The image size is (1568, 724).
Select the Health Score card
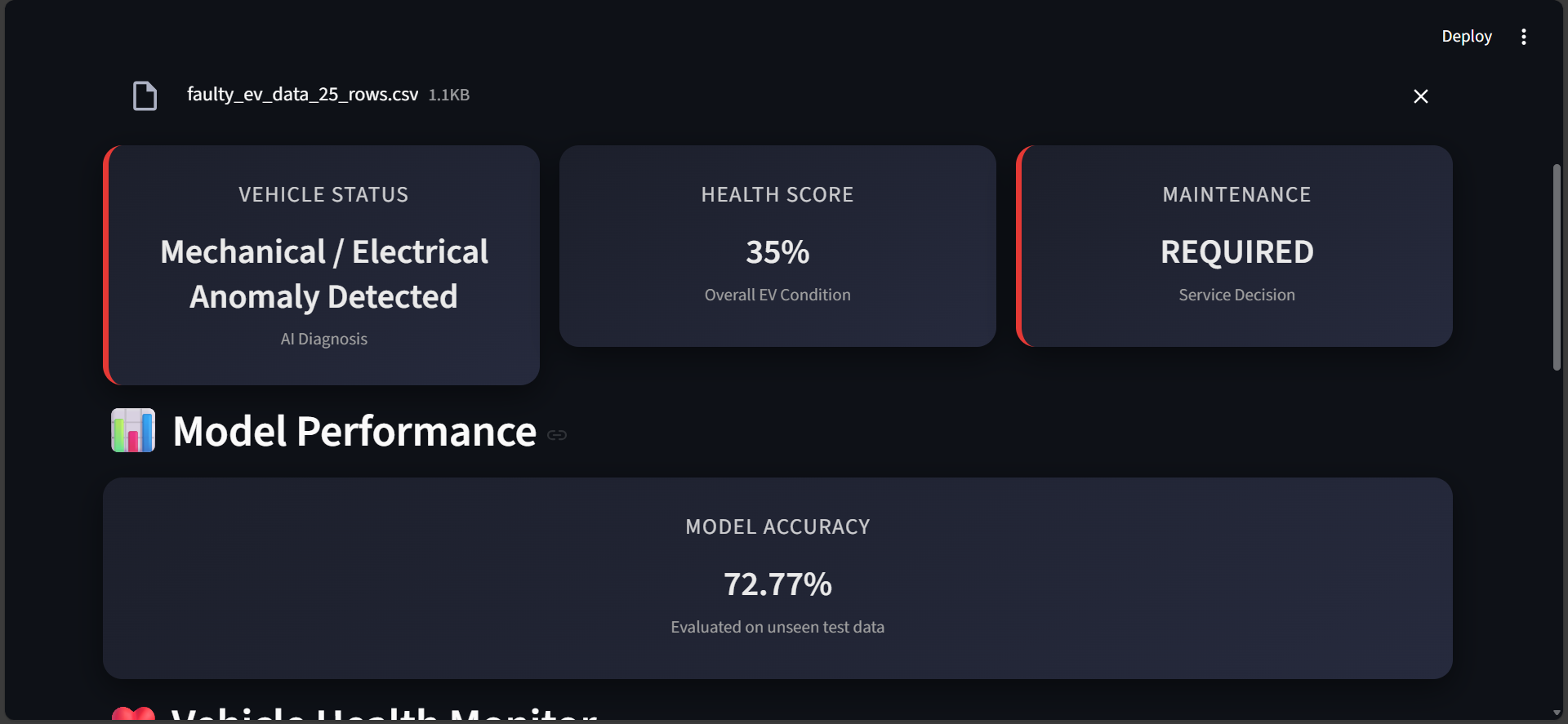tap(777, 246)
